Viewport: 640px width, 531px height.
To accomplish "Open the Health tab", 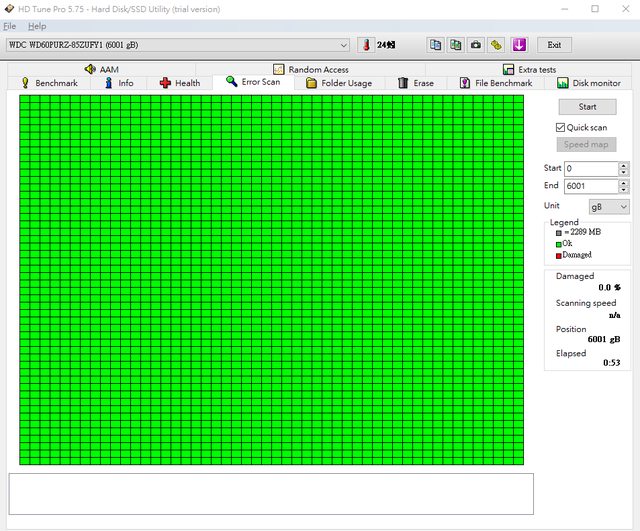I will pos(179,83).
